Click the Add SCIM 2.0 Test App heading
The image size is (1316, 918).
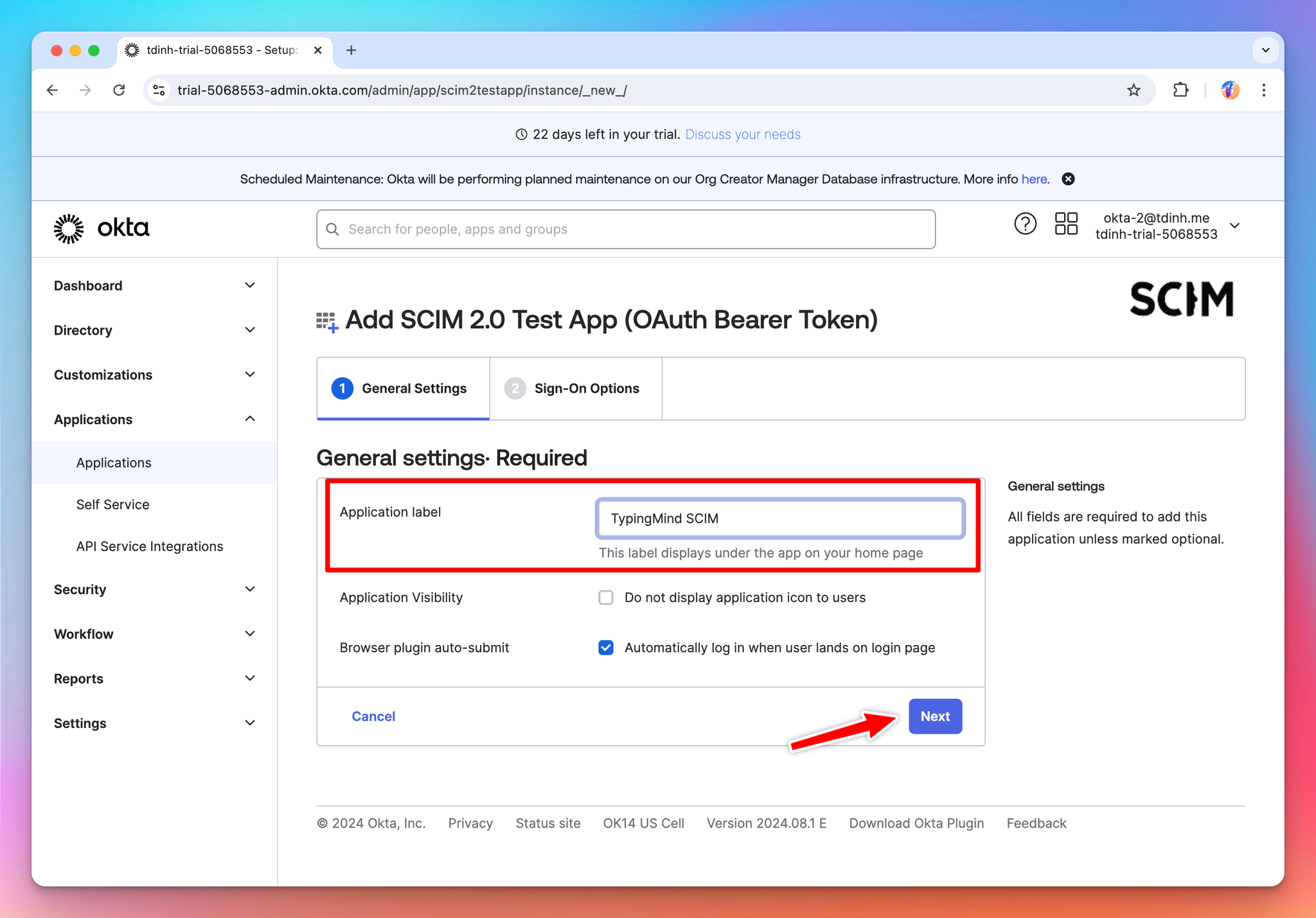[612, 320]
